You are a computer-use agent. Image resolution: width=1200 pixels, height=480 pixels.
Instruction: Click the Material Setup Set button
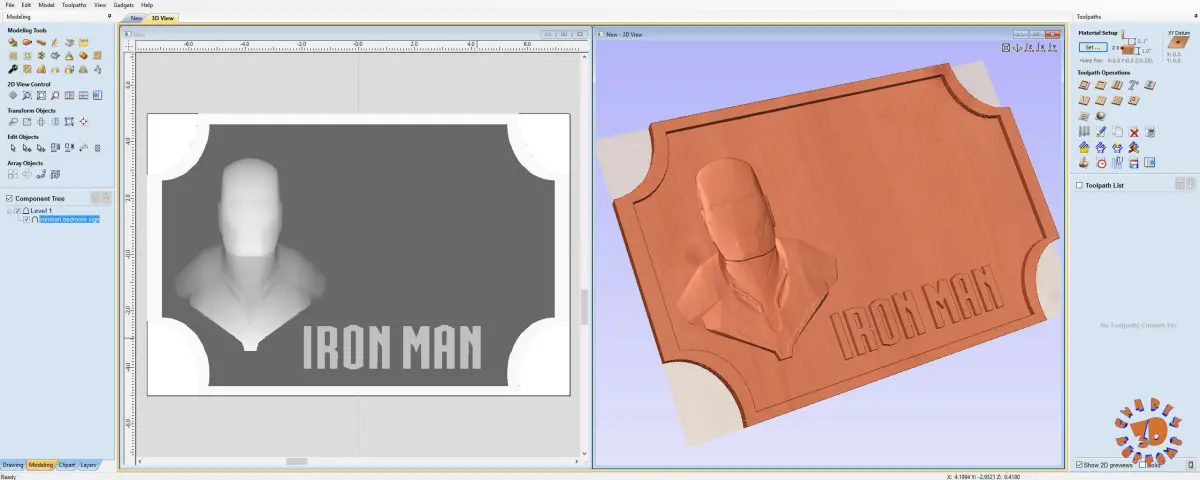(1091, 47)
